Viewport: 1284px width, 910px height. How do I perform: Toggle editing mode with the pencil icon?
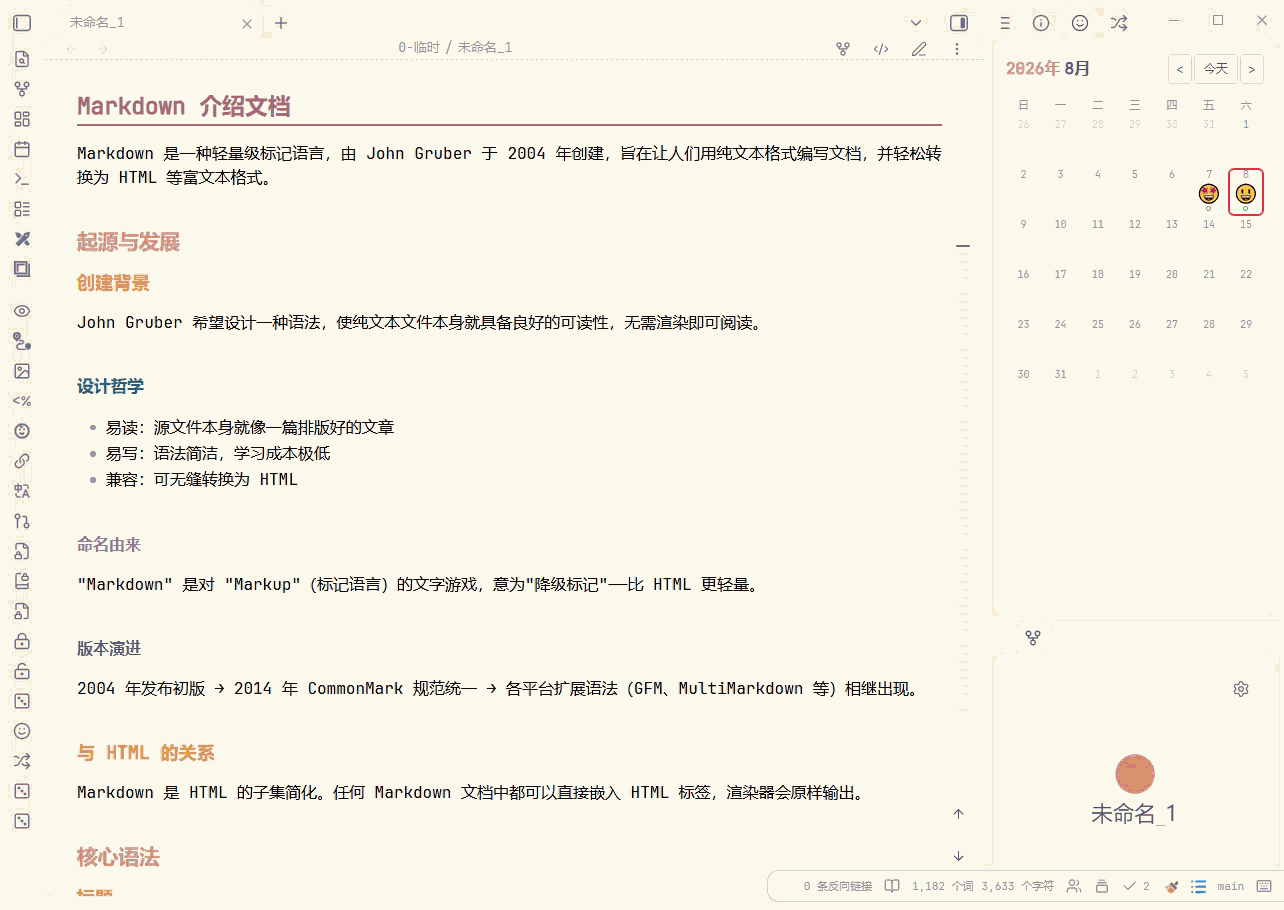click(919, 48)
